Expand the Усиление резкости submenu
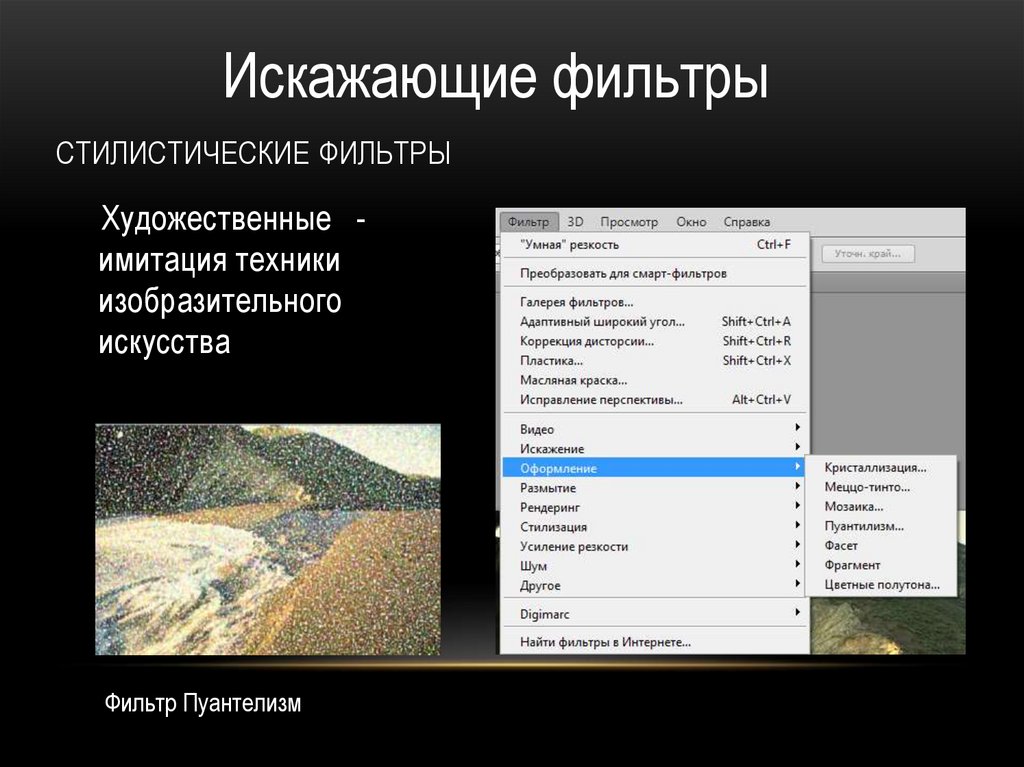 655,547
